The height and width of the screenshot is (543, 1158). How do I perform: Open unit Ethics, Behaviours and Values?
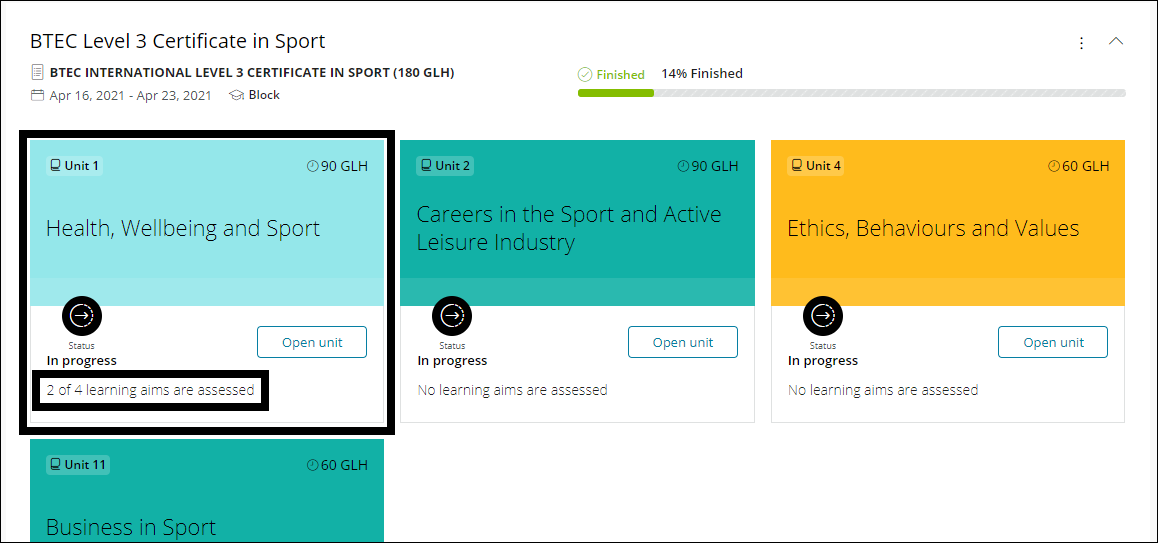pos(1053,342)
